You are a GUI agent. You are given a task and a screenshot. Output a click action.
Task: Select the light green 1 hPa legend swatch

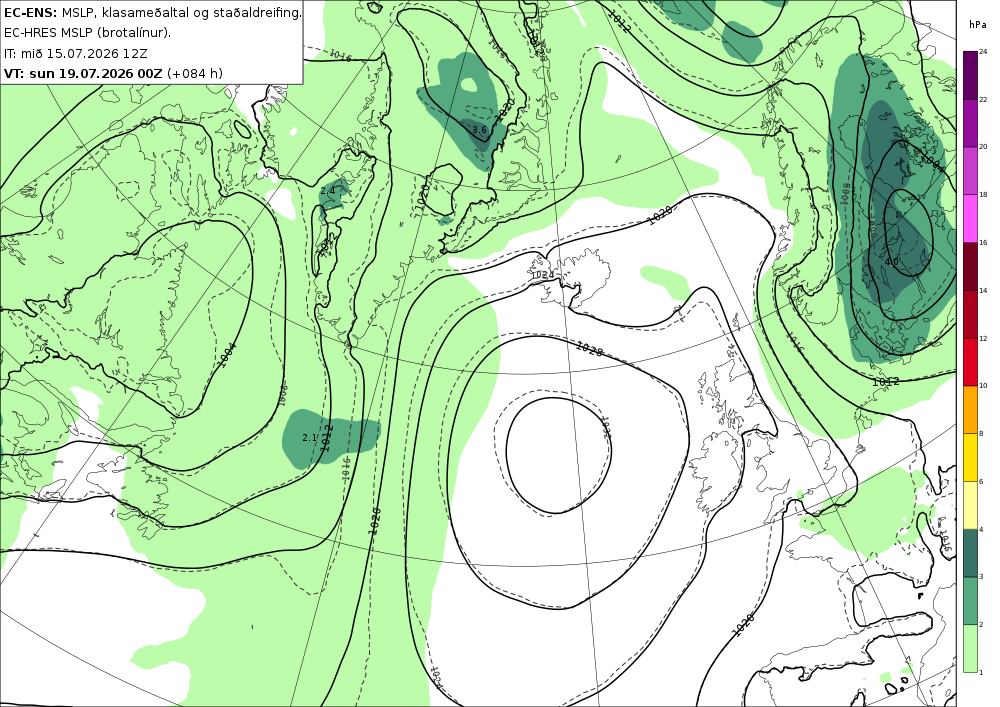[x=970, y=648]
